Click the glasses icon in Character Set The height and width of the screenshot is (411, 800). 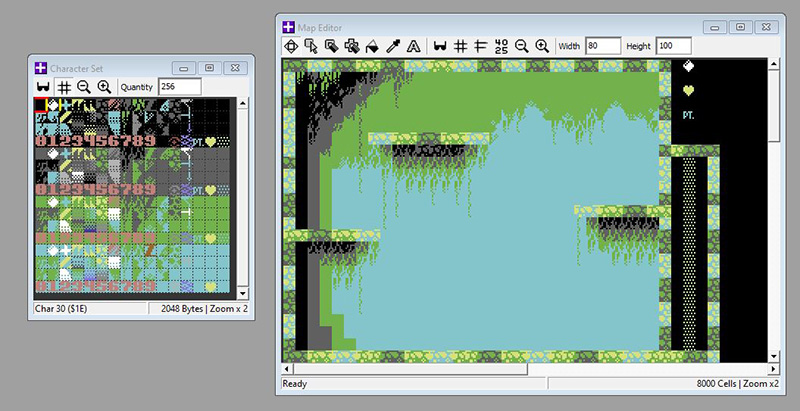(x=43, y=87)
